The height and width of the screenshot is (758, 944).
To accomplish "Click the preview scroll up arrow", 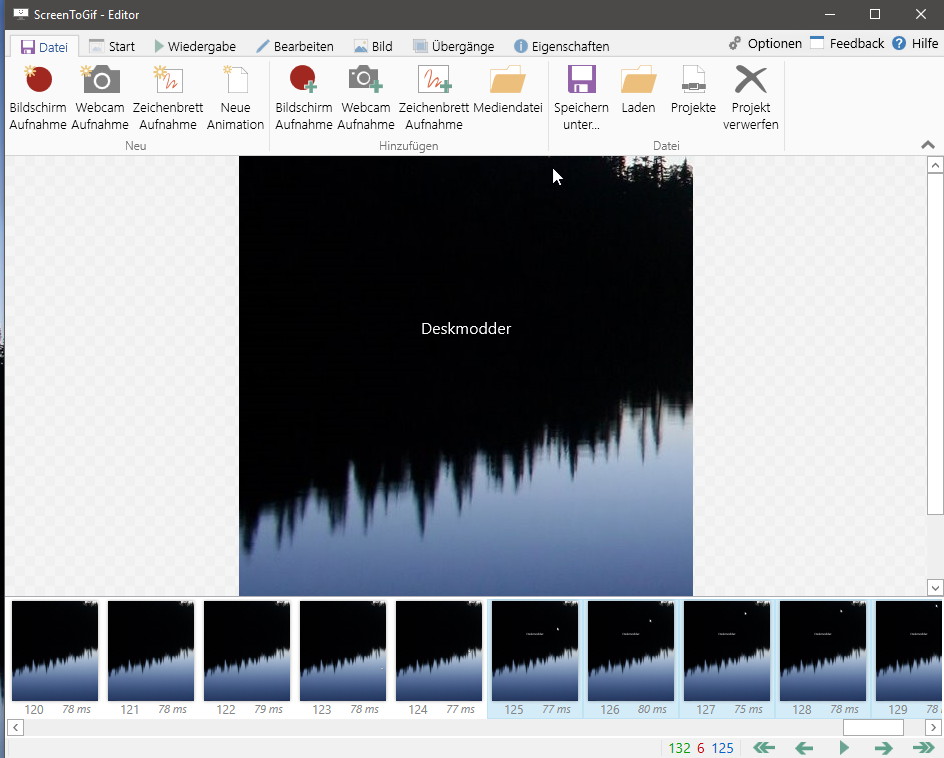I will coord(935,165).
